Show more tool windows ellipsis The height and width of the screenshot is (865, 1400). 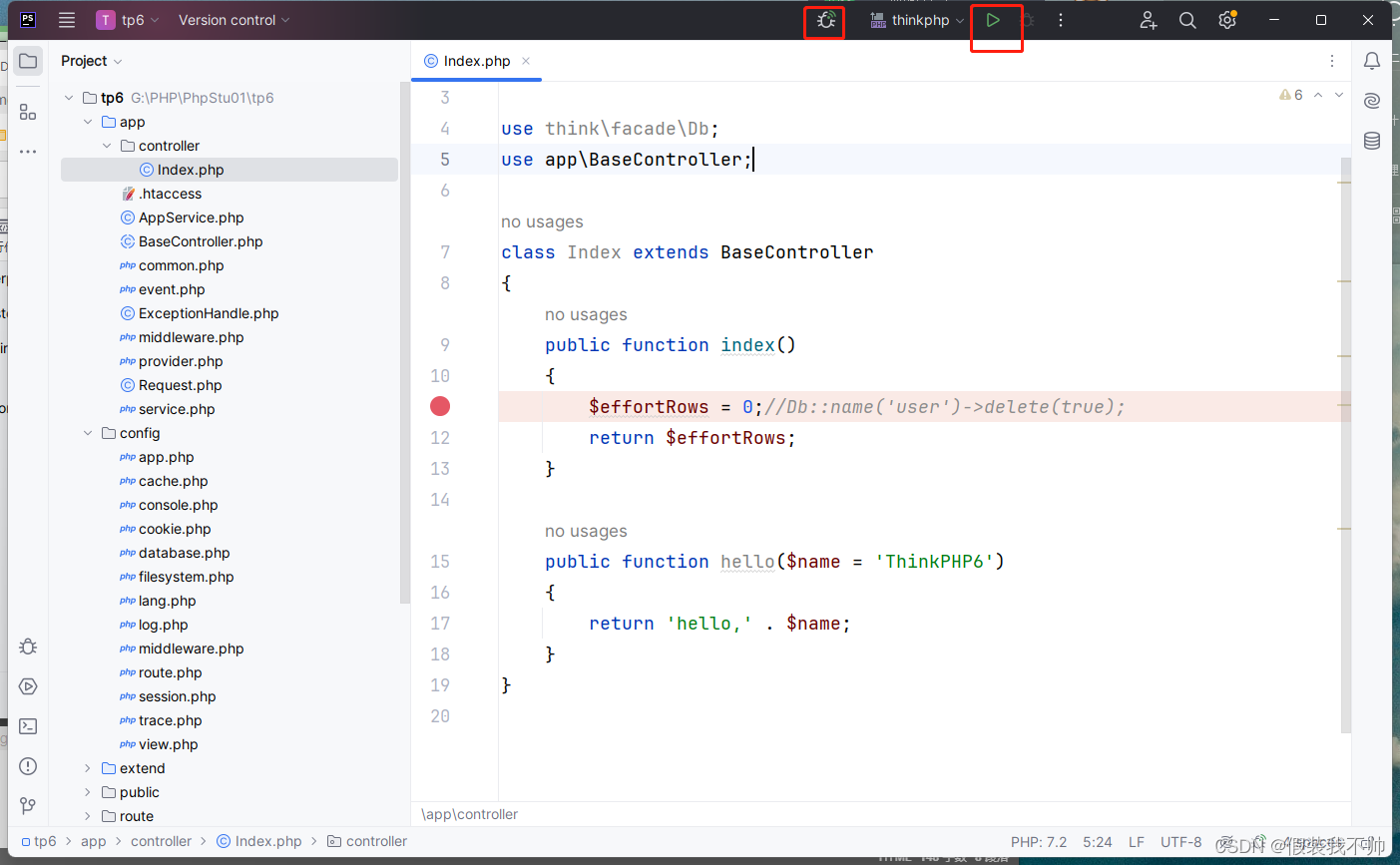pyautogui.click(x=28, y=152)
